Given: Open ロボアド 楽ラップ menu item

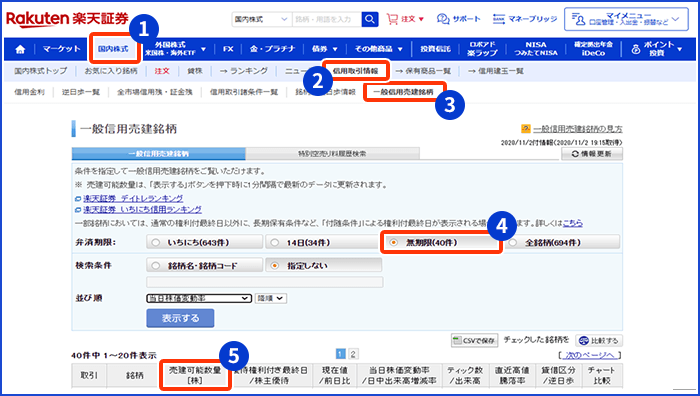Looking at the screenshot, I should [482, 49].
